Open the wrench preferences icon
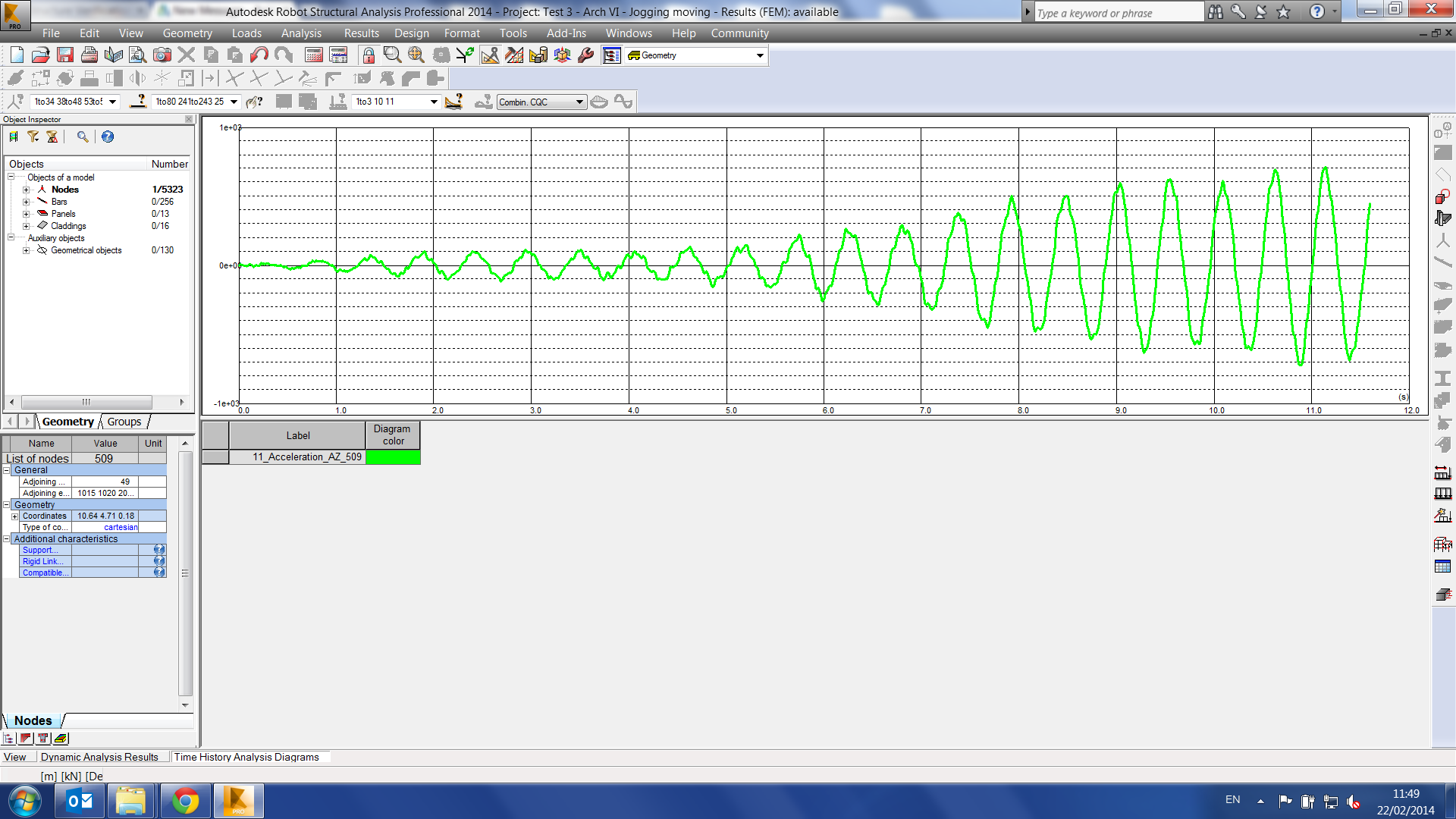 click(x=586, y=55)
